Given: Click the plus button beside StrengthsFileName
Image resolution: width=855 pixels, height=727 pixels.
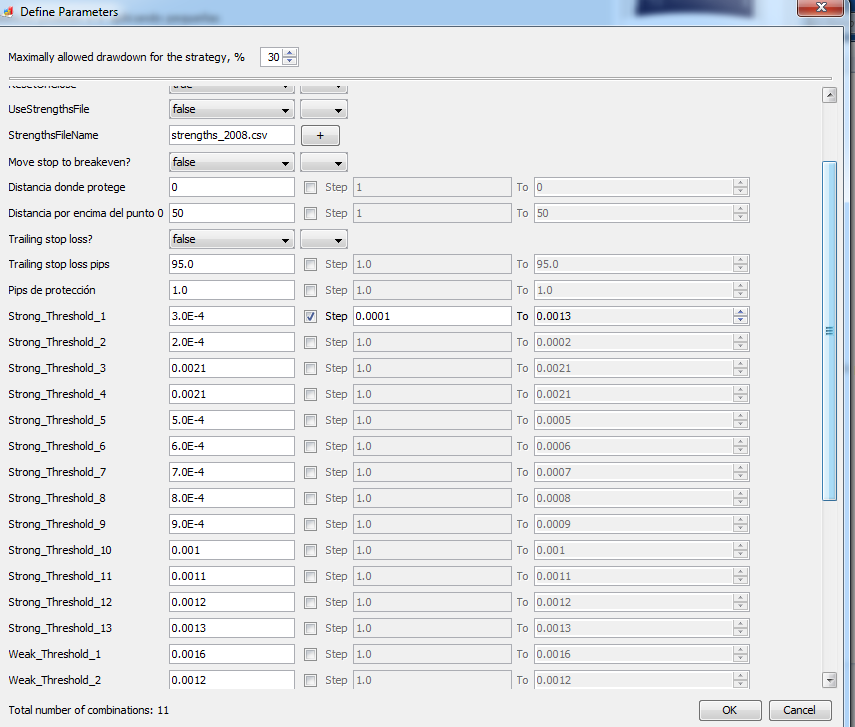Looking at the screenshot, I should click(x=320, y=135).
